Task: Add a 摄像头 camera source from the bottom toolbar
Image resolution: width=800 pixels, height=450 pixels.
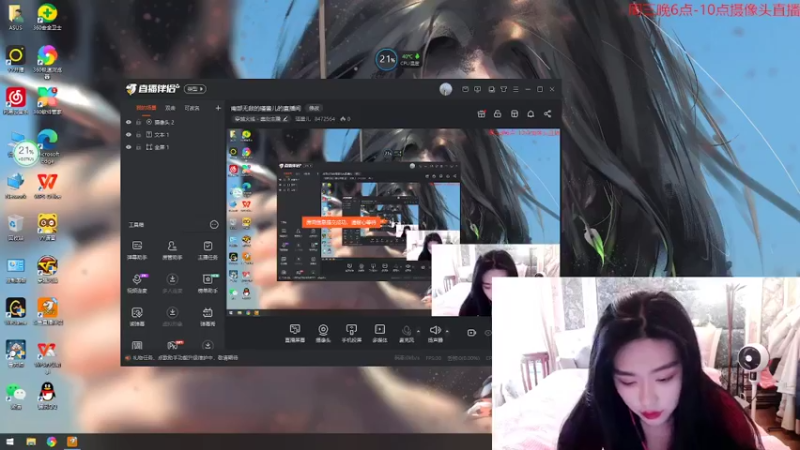Action: [x=323, y=333]
